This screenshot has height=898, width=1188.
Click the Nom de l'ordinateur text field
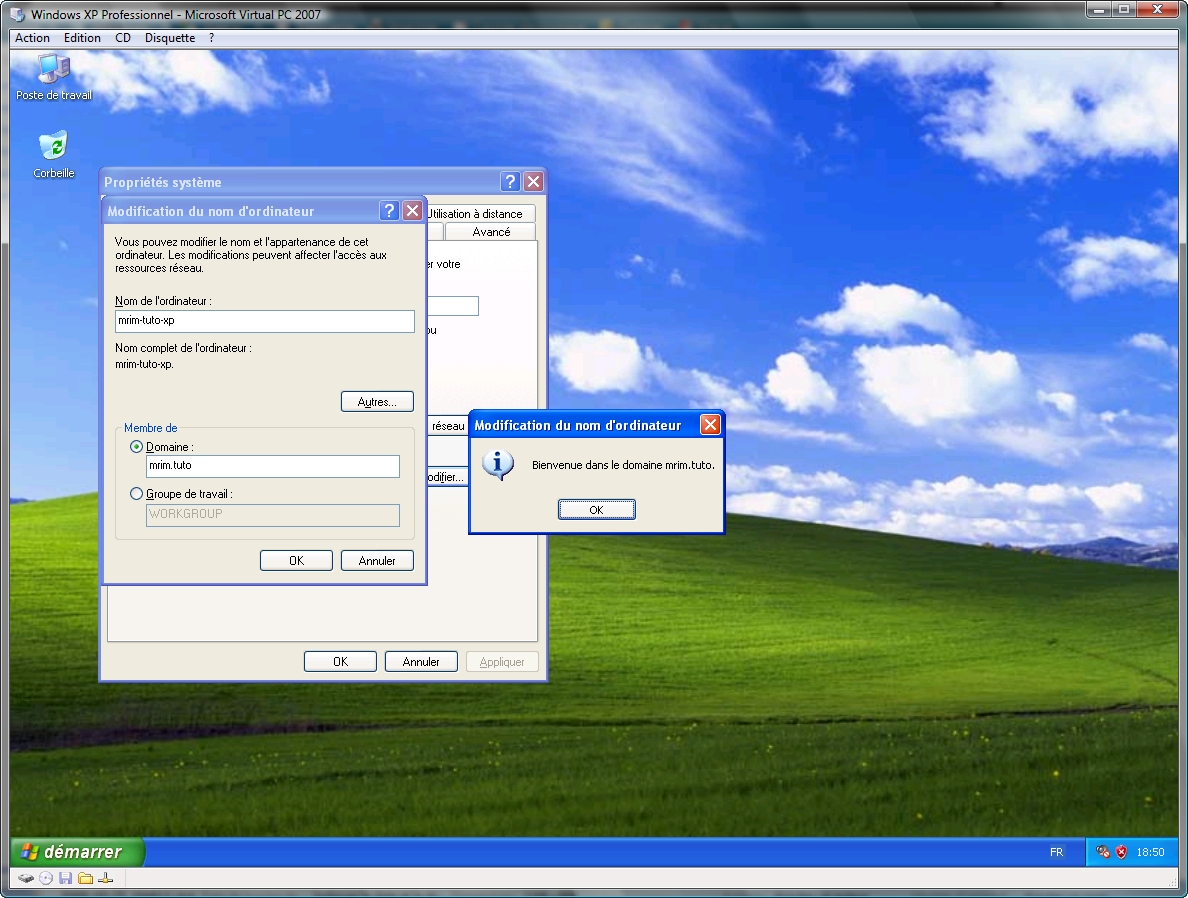tap(265, 321)
